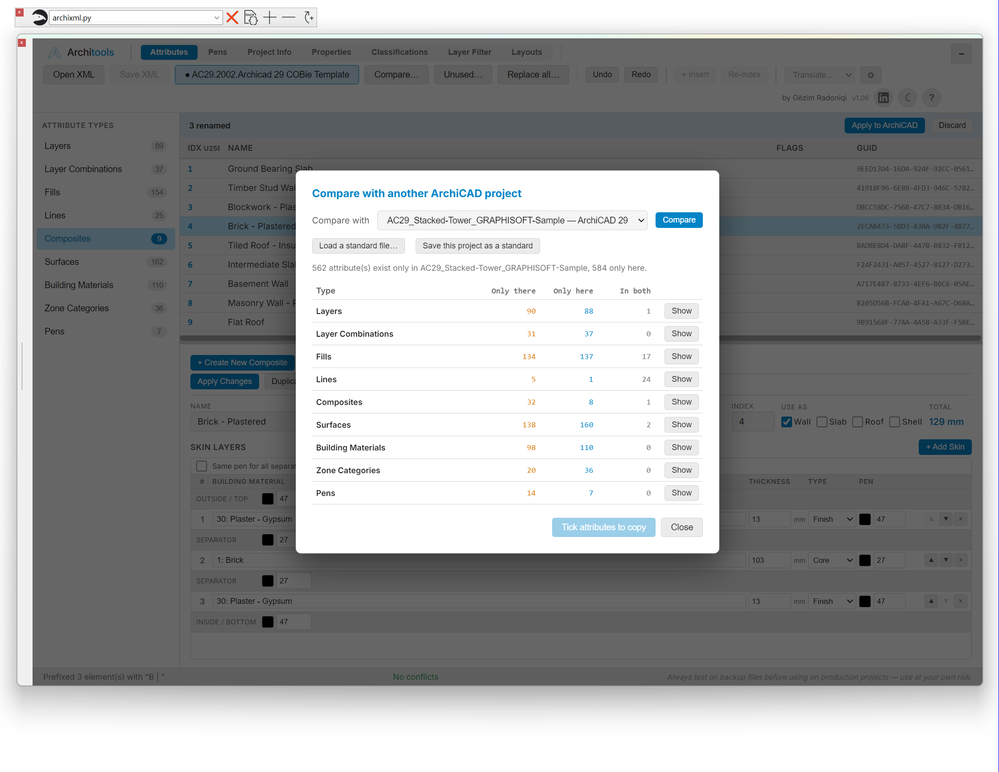Click the plus icon in script toolbar
This screenshot has height=772, width=999.
pos(270,18)
